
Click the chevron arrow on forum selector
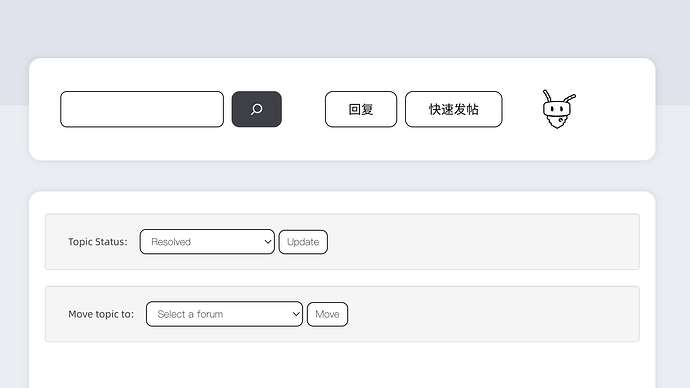click(296, 314)
